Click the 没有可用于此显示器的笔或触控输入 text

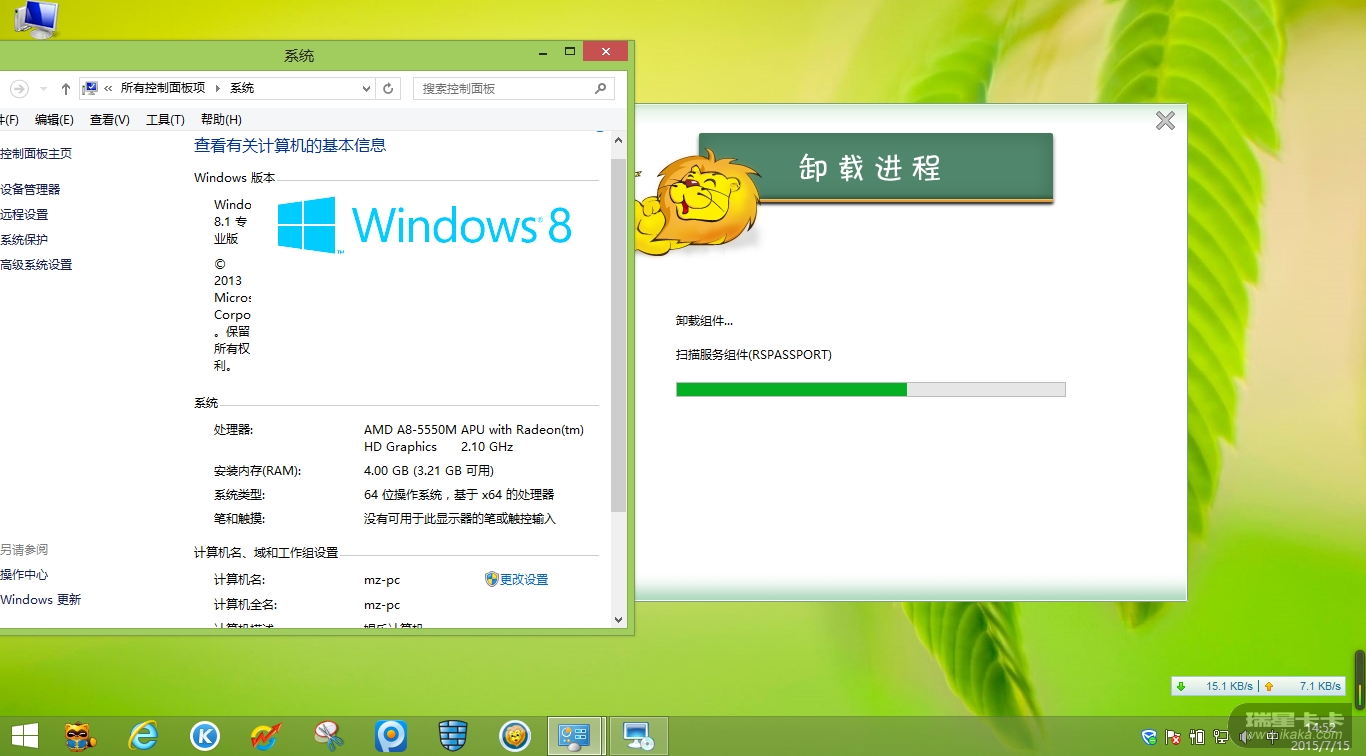(460, 519)
